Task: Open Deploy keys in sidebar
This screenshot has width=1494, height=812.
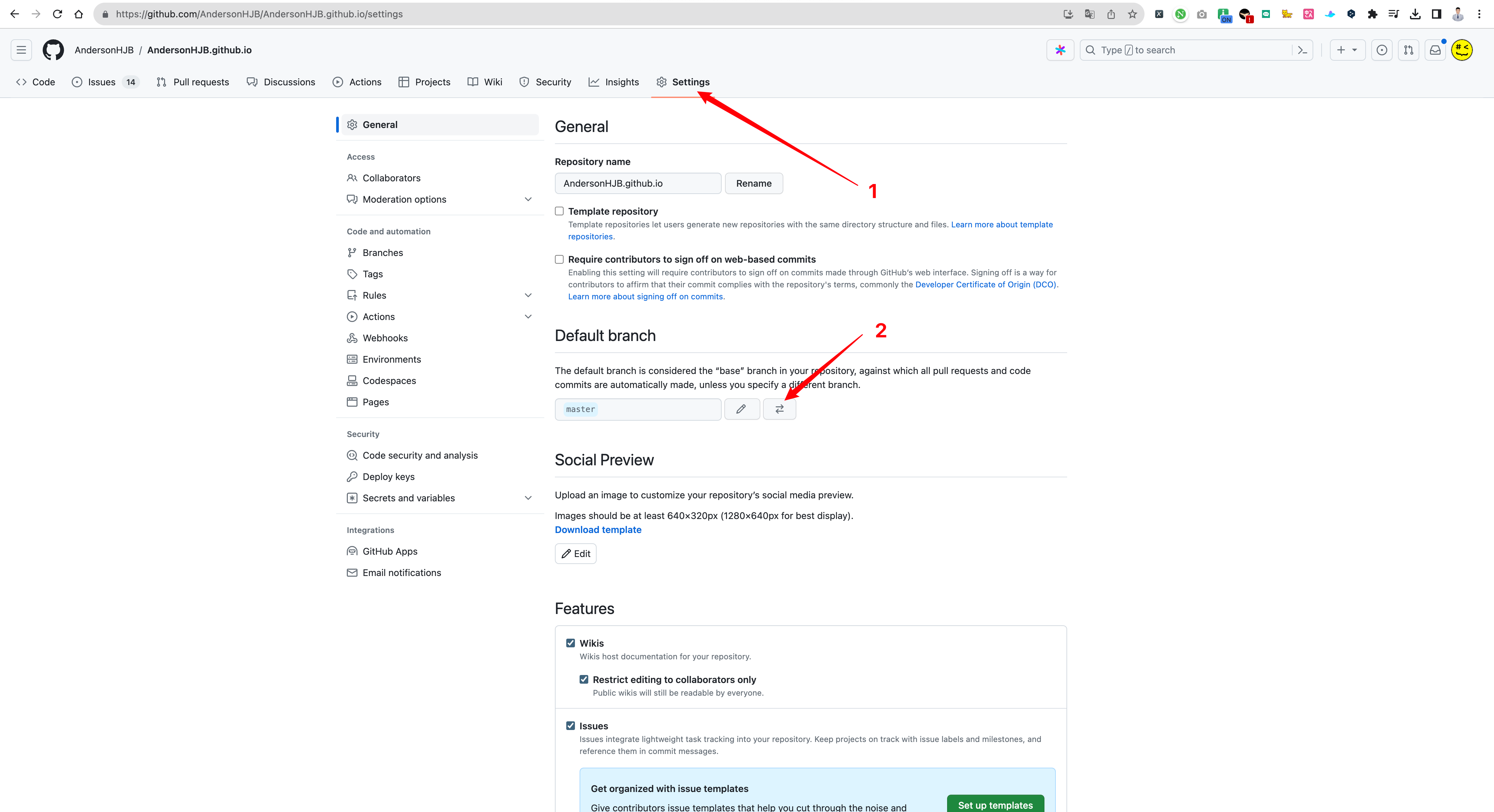Action: (440, 476)
